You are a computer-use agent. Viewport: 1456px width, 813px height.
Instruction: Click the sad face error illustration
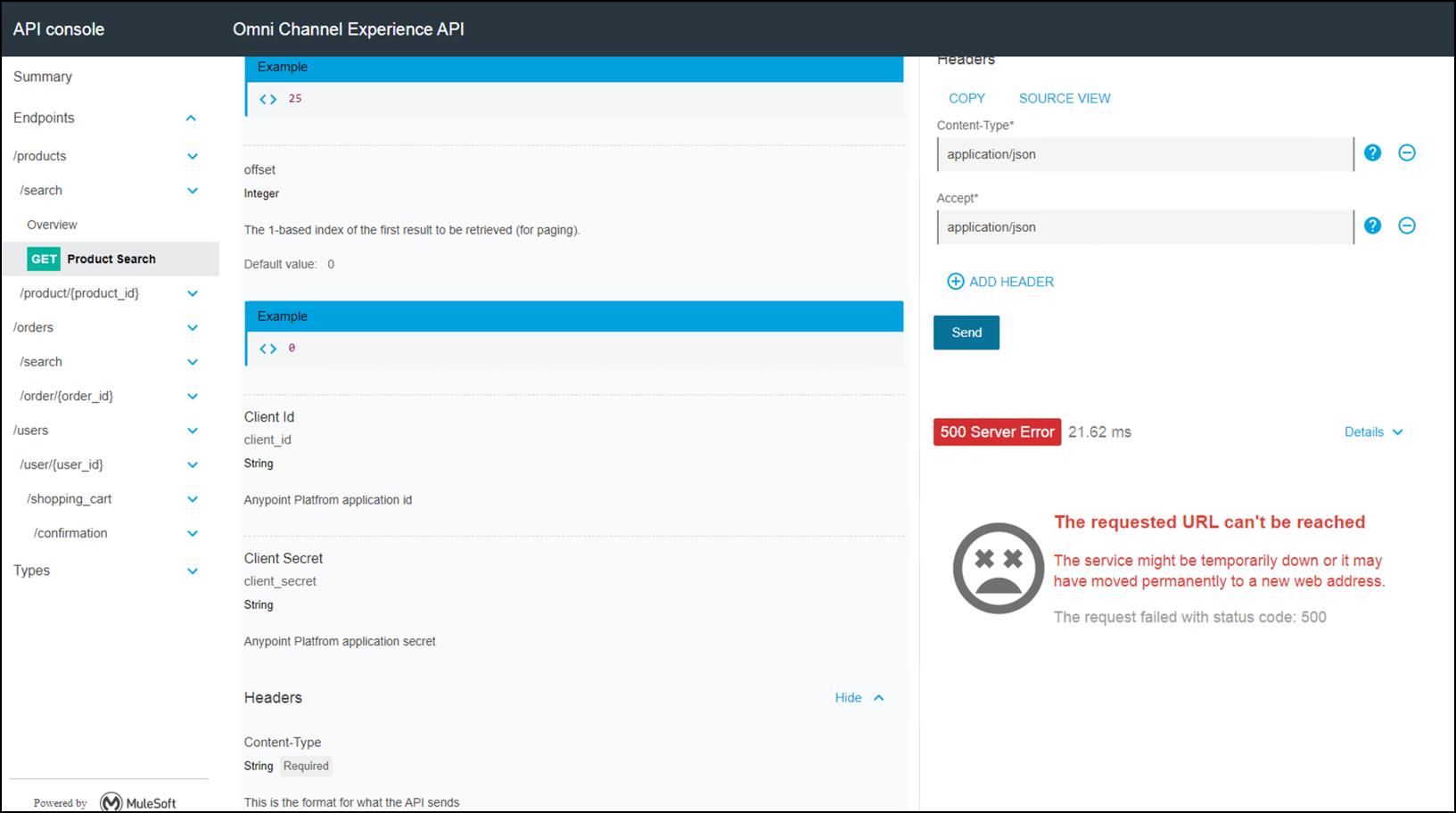click(998, 568)
